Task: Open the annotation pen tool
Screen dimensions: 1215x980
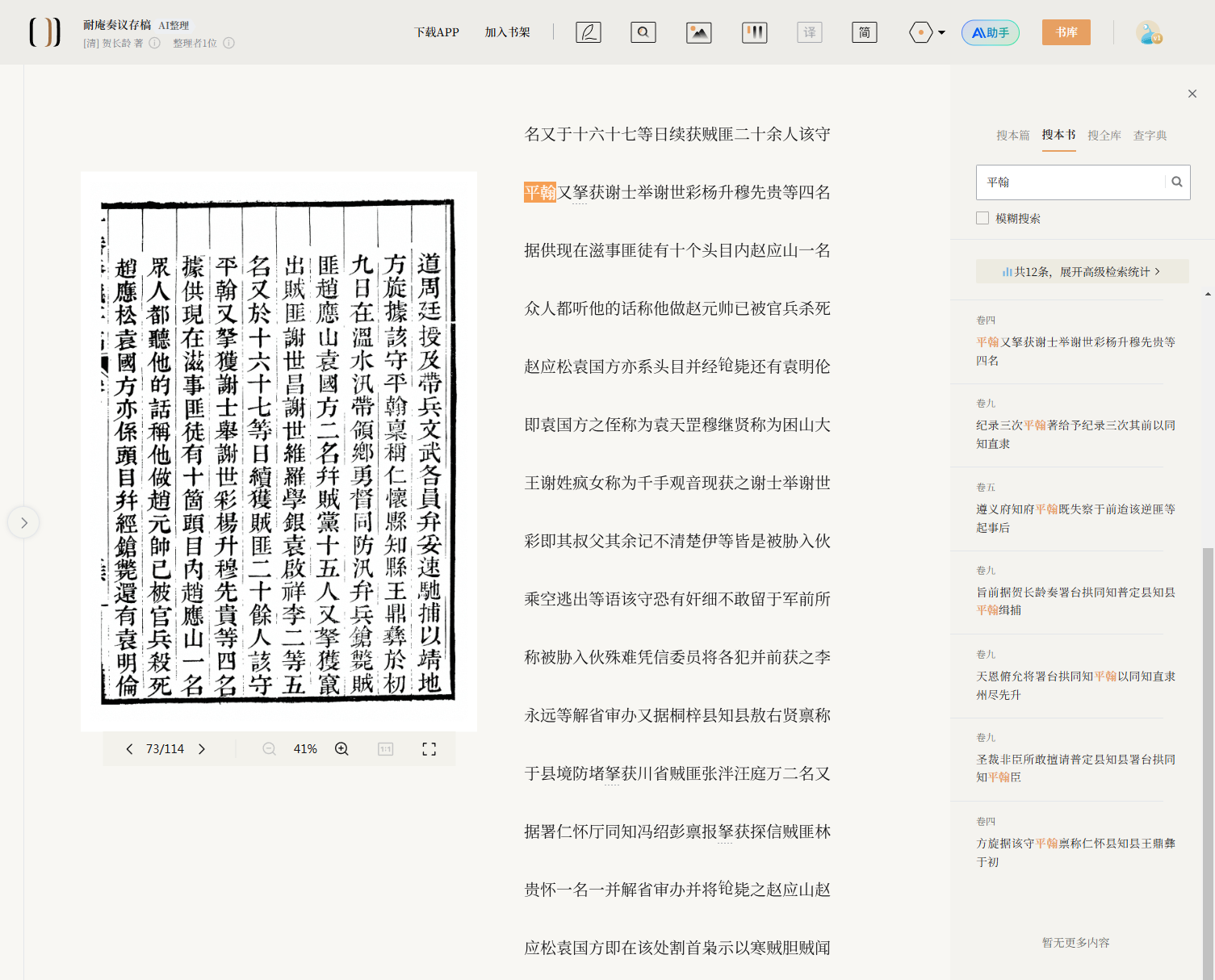Action: coord(588,32)
